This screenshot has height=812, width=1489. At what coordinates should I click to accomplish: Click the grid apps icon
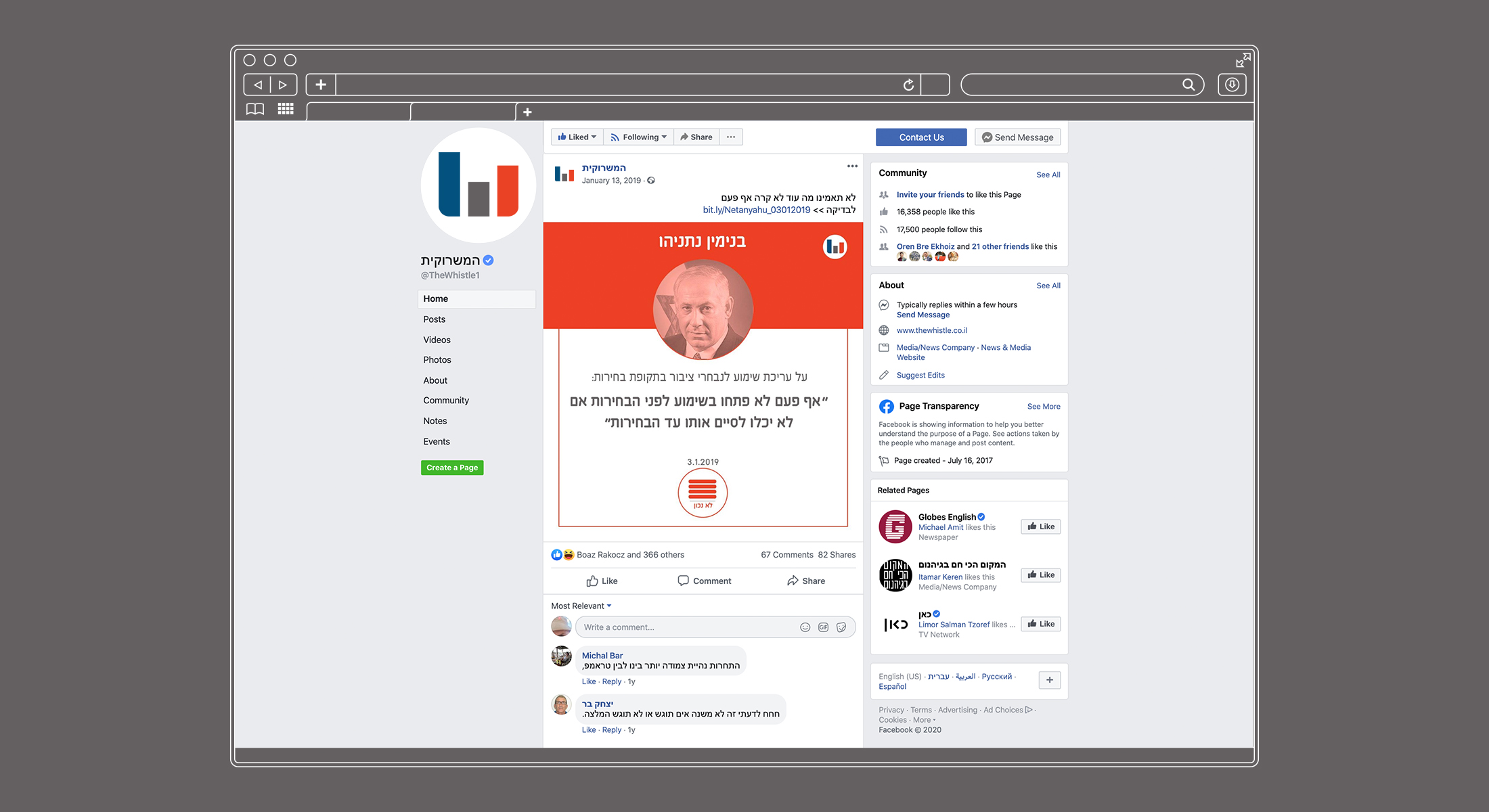click(286, 109)
